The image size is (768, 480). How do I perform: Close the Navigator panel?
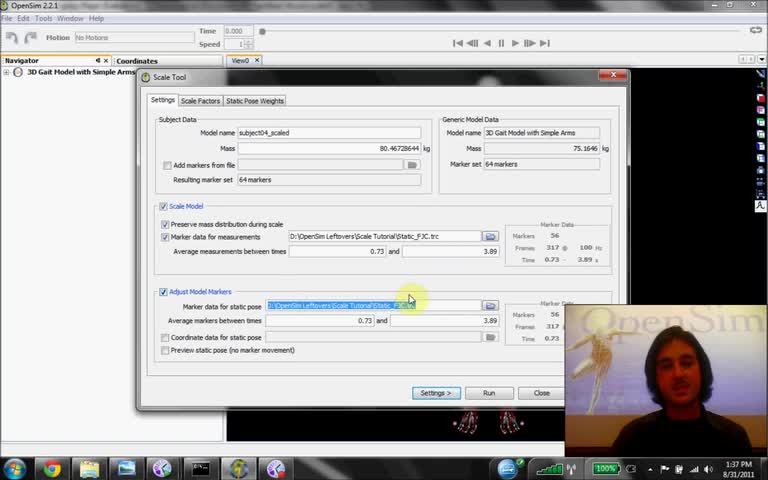106,61
